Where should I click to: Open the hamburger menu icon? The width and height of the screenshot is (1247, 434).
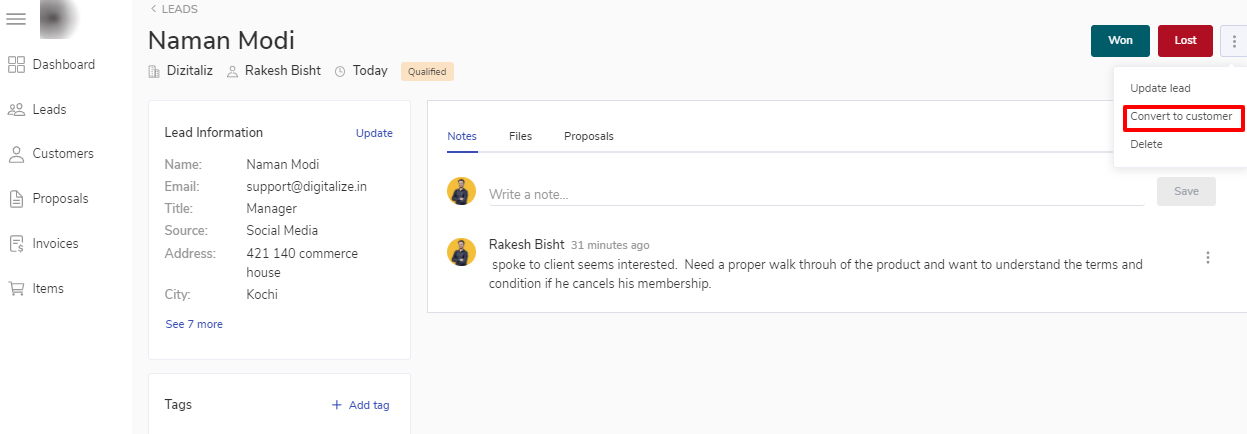pyautogui.click(x=16, y=19)
